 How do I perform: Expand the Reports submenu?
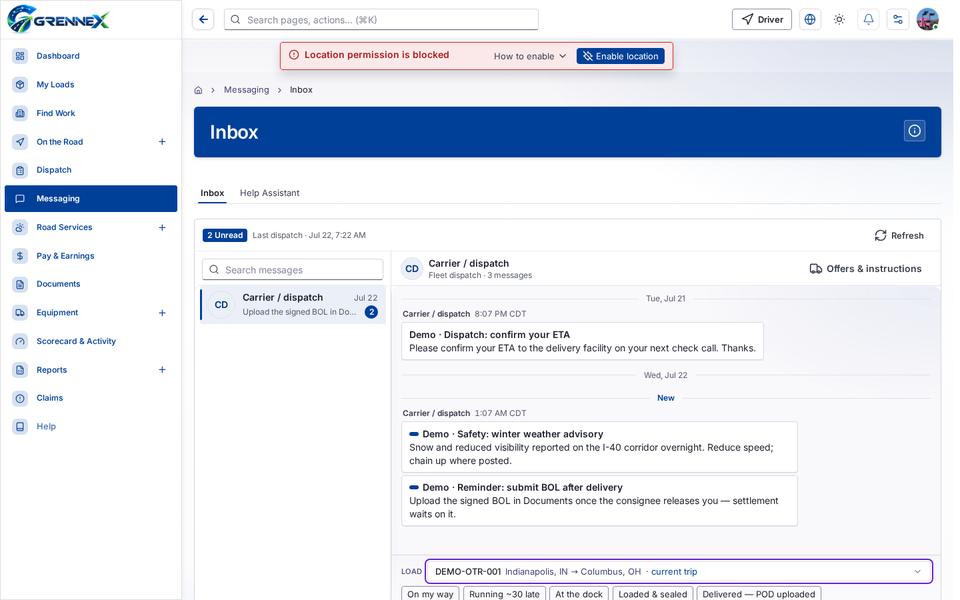(x=162, y=370)
